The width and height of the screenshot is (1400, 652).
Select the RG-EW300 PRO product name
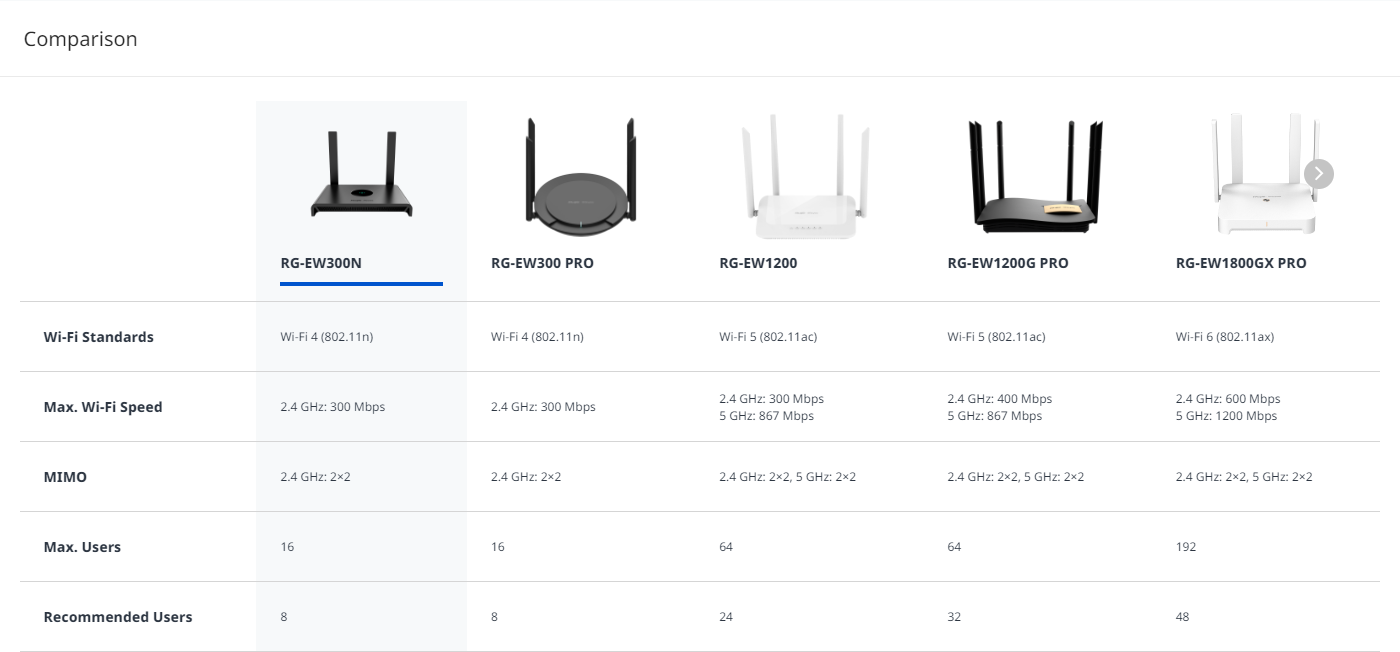pyautogui.click(x=542, y=264)
